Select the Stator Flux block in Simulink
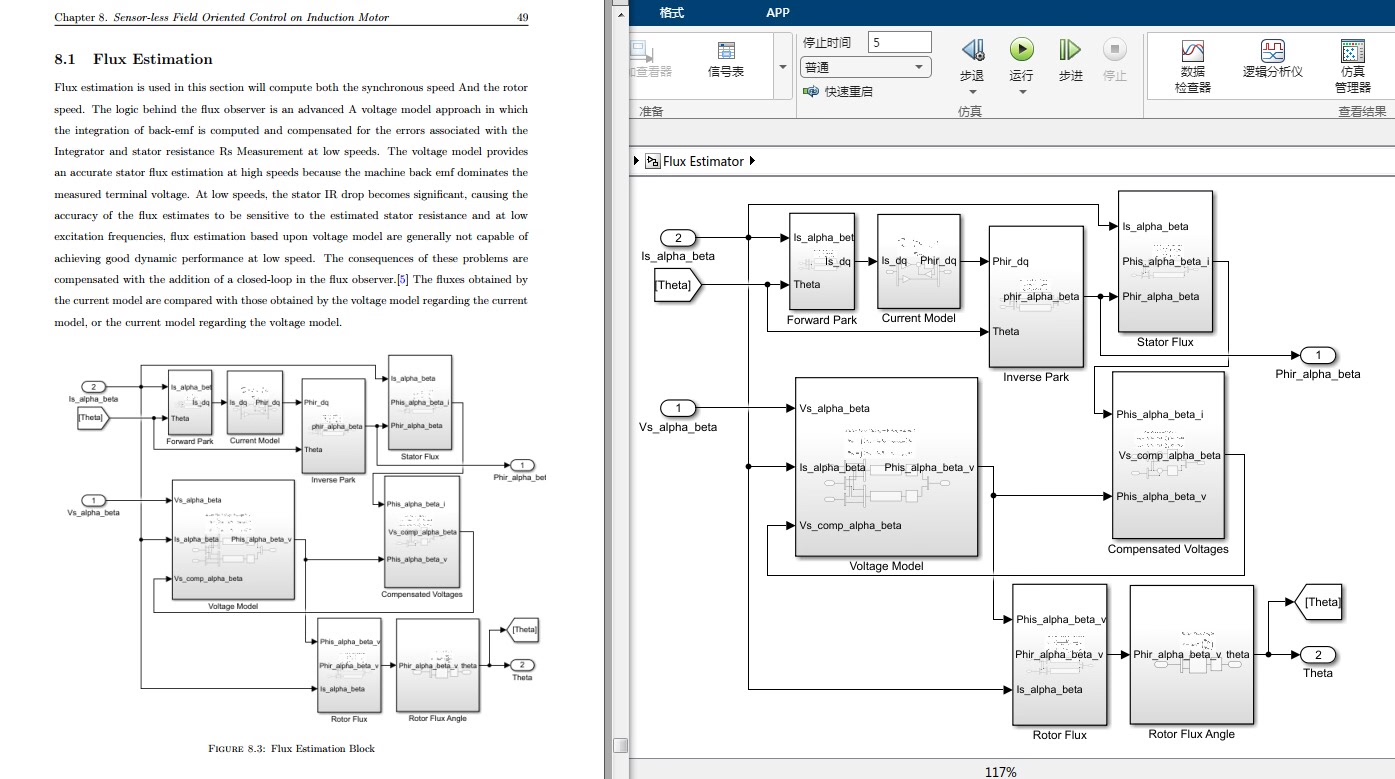 (1165, 261)
